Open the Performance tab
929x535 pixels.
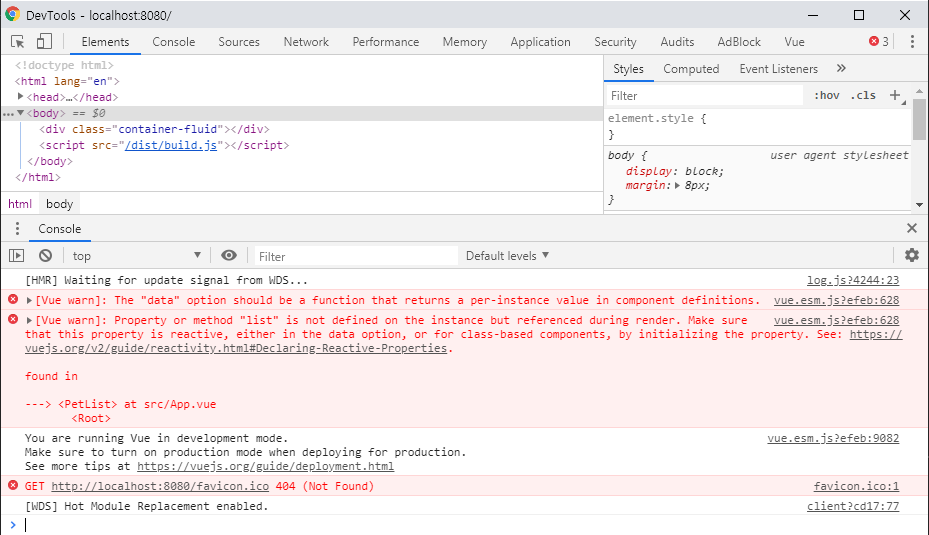(386, 42)
